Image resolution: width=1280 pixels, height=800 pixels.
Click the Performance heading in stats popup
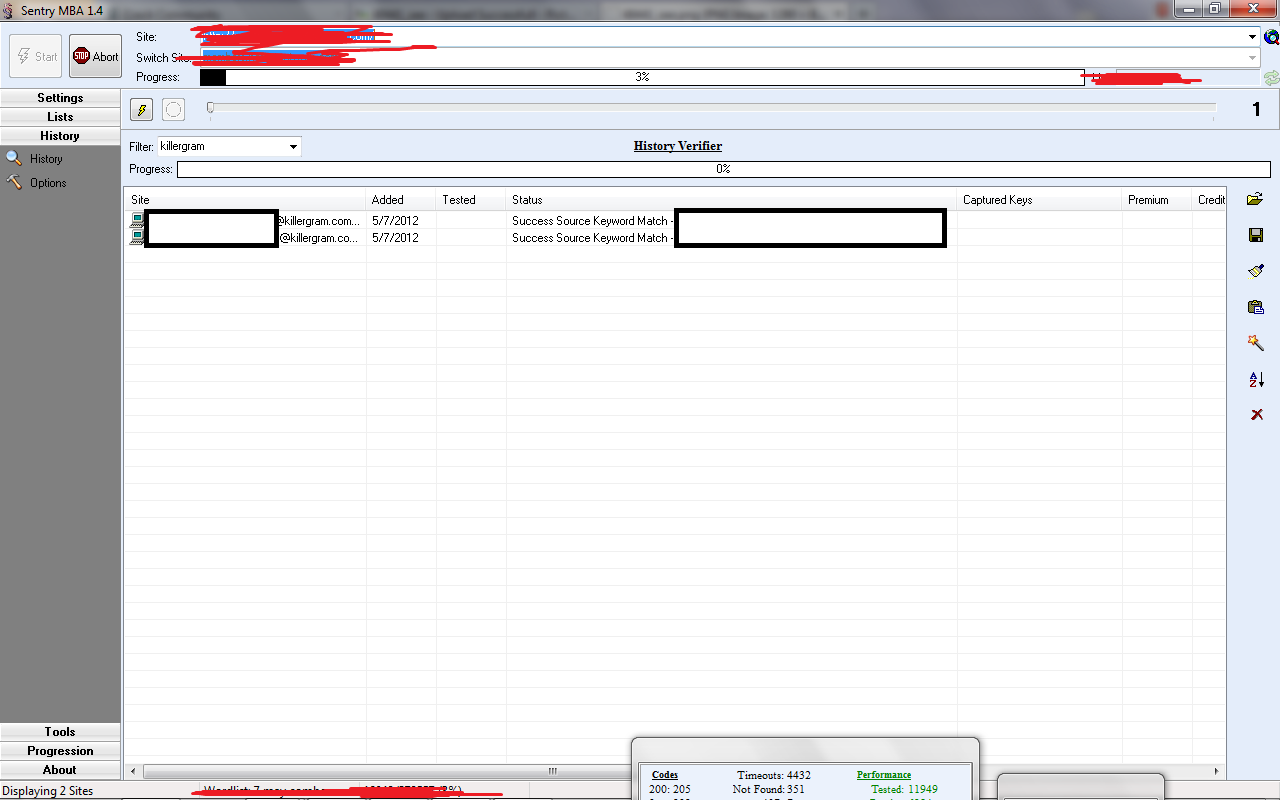884,775
